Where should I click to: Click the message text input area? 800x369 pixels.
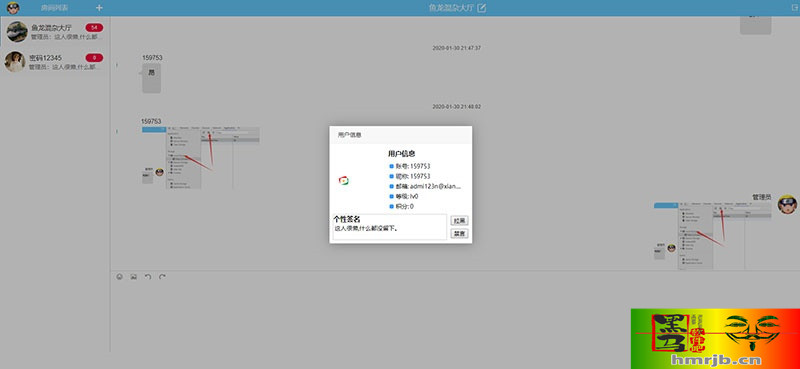[454, 316]
